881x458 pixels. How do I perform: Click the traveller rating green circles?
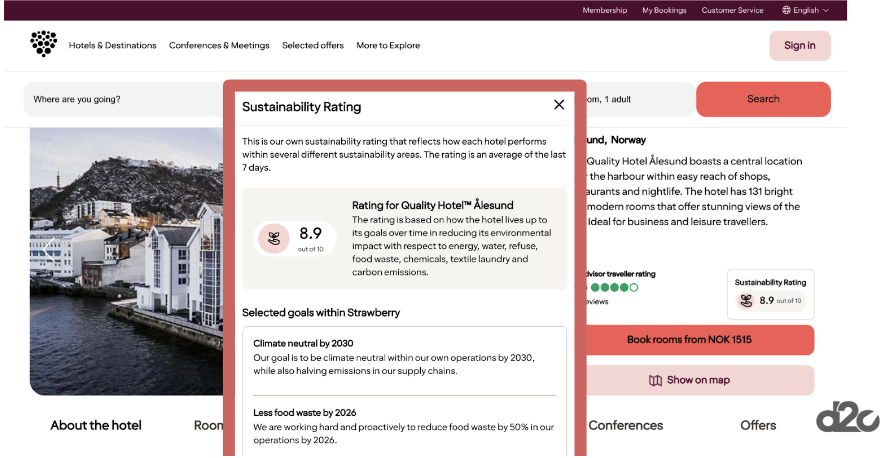tap(614, 287)
